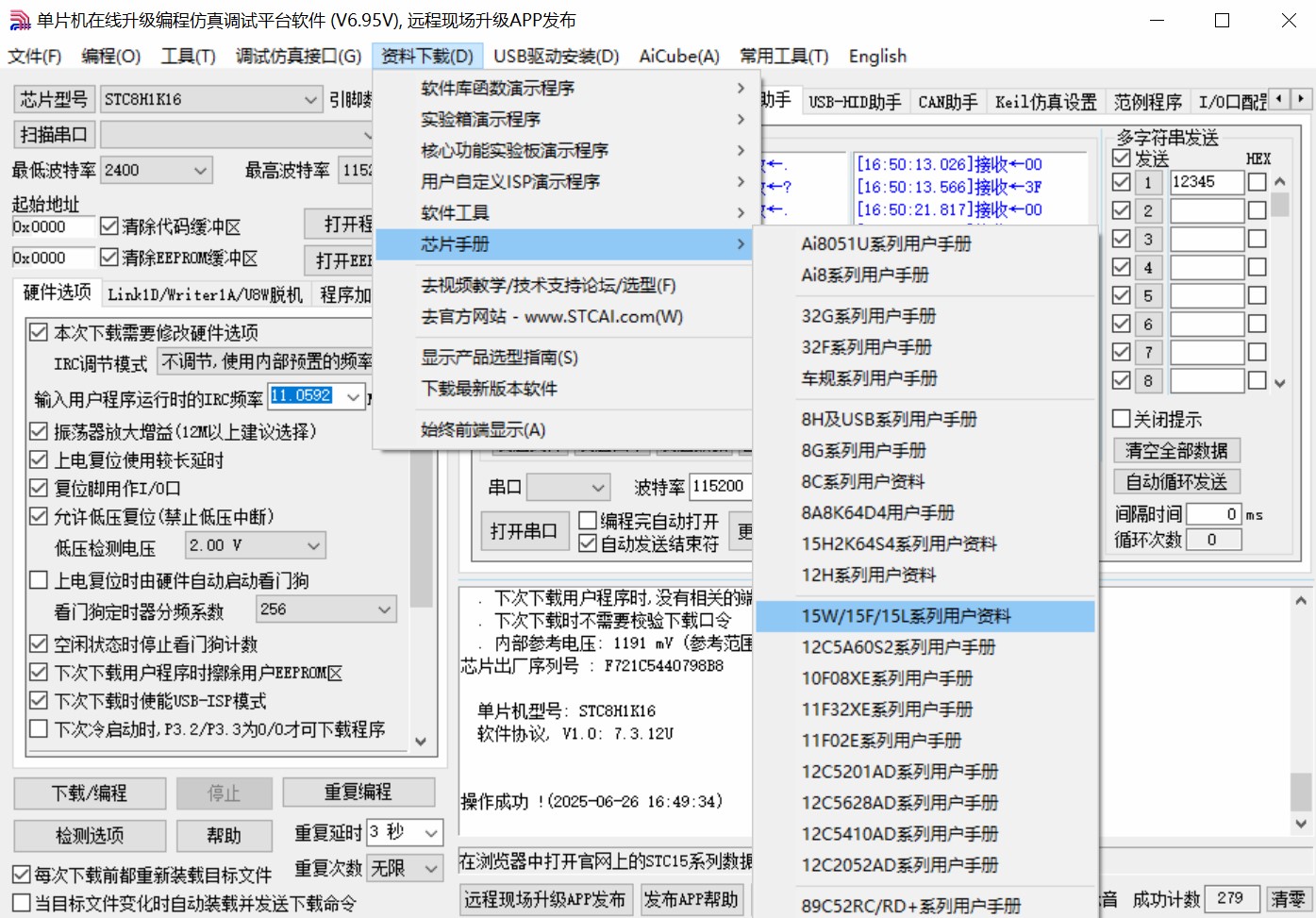
Task: Open 低压检测电压 2.00 V dropdown
Action: 255,545
